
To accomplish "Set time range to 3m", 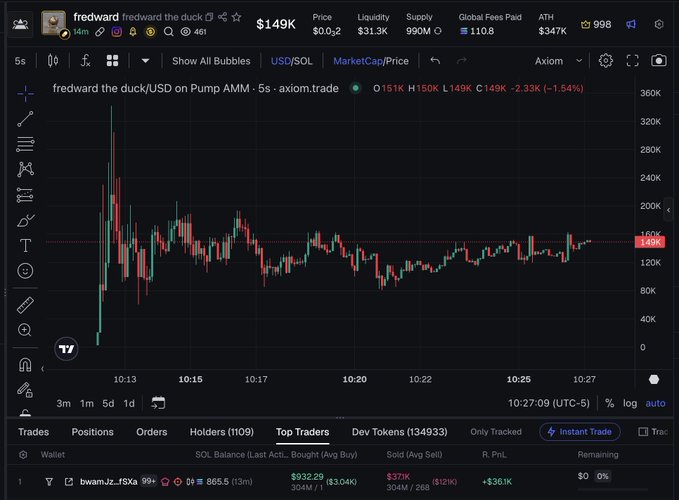I will pyautogui.click(x=64, y=403).
